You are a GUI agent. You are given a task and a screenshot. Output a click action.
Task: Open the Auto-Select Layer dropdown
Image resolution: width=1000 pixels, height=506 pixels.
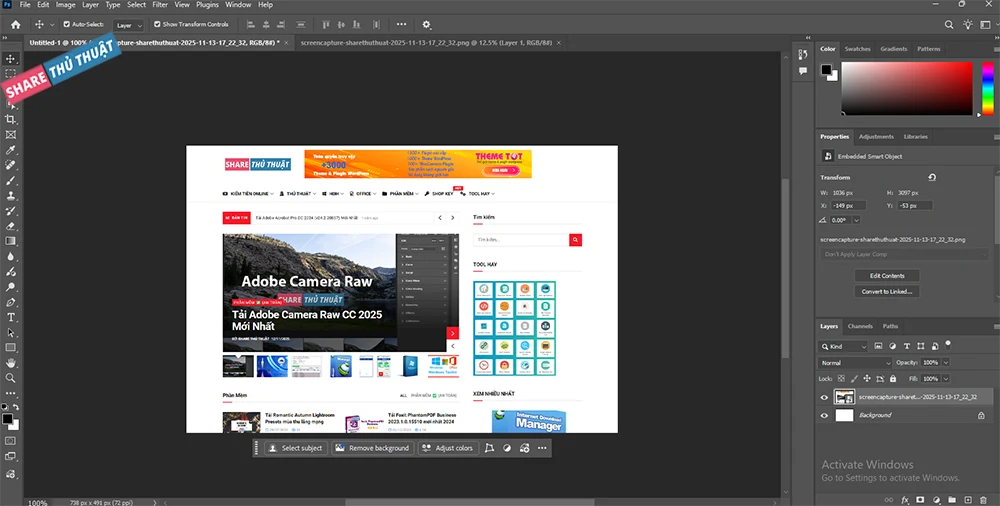tap(129, 25)
